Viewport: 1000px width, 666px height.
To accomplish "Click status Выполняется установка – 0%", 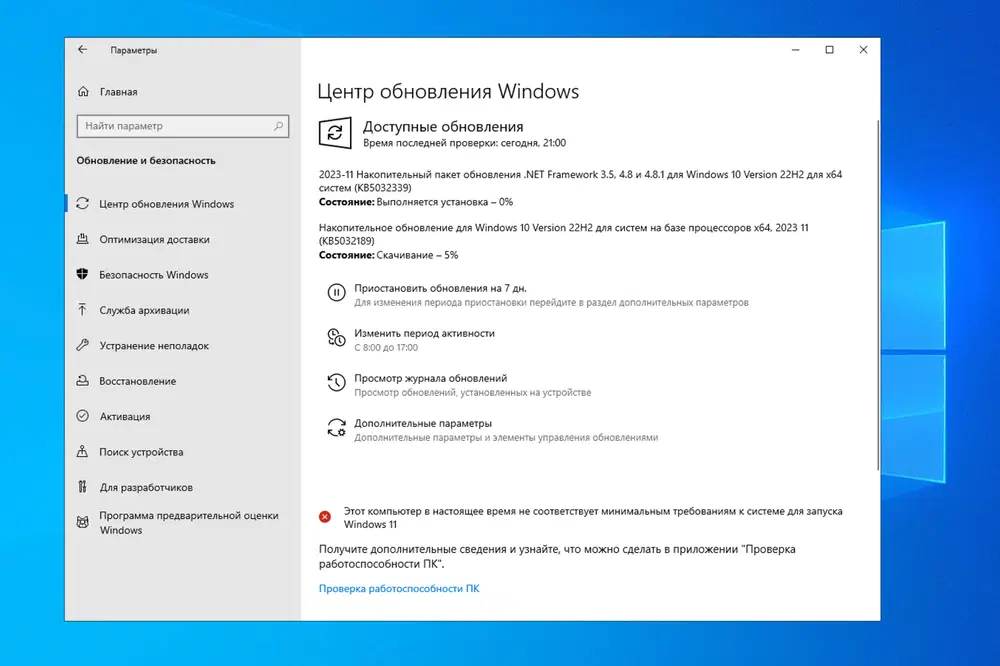I will [x=416, y=202].
